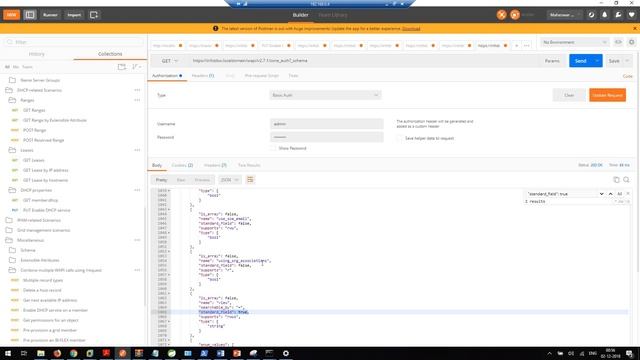Open tab options ellipsis next to plus
Viewport: 640px width, 360px height.
(x=527, y=46)
